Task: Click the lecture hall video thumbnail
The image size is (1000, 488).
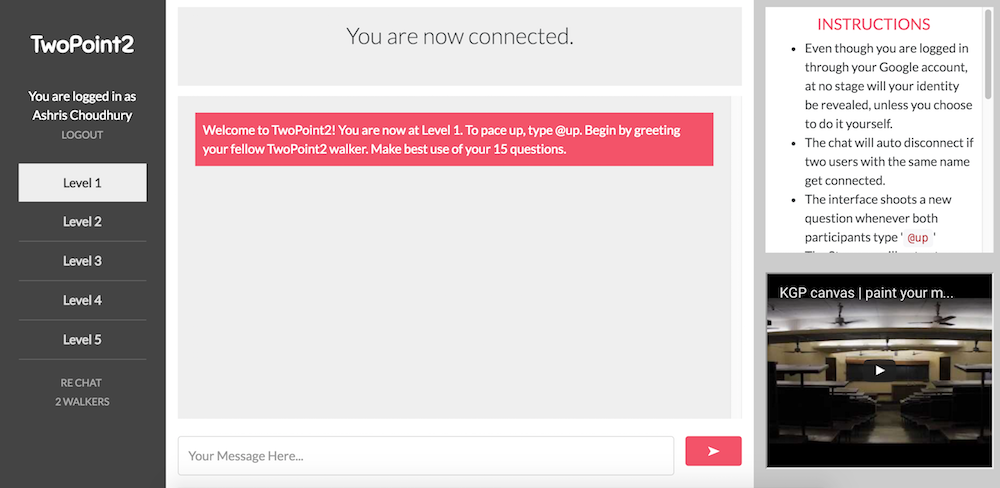Action: coord(879,371)
